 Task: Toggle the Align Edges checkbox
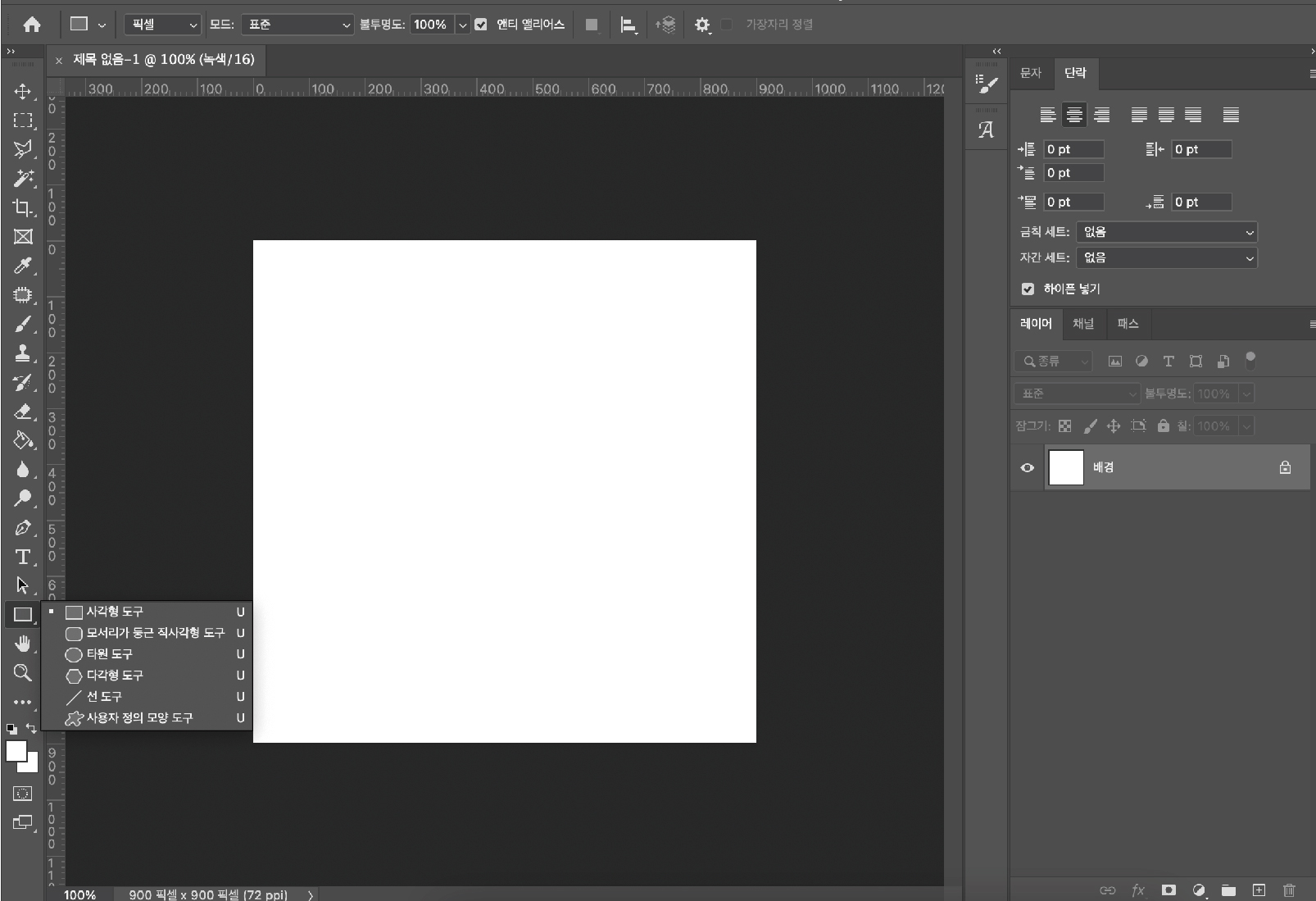(x=727, y=25)
